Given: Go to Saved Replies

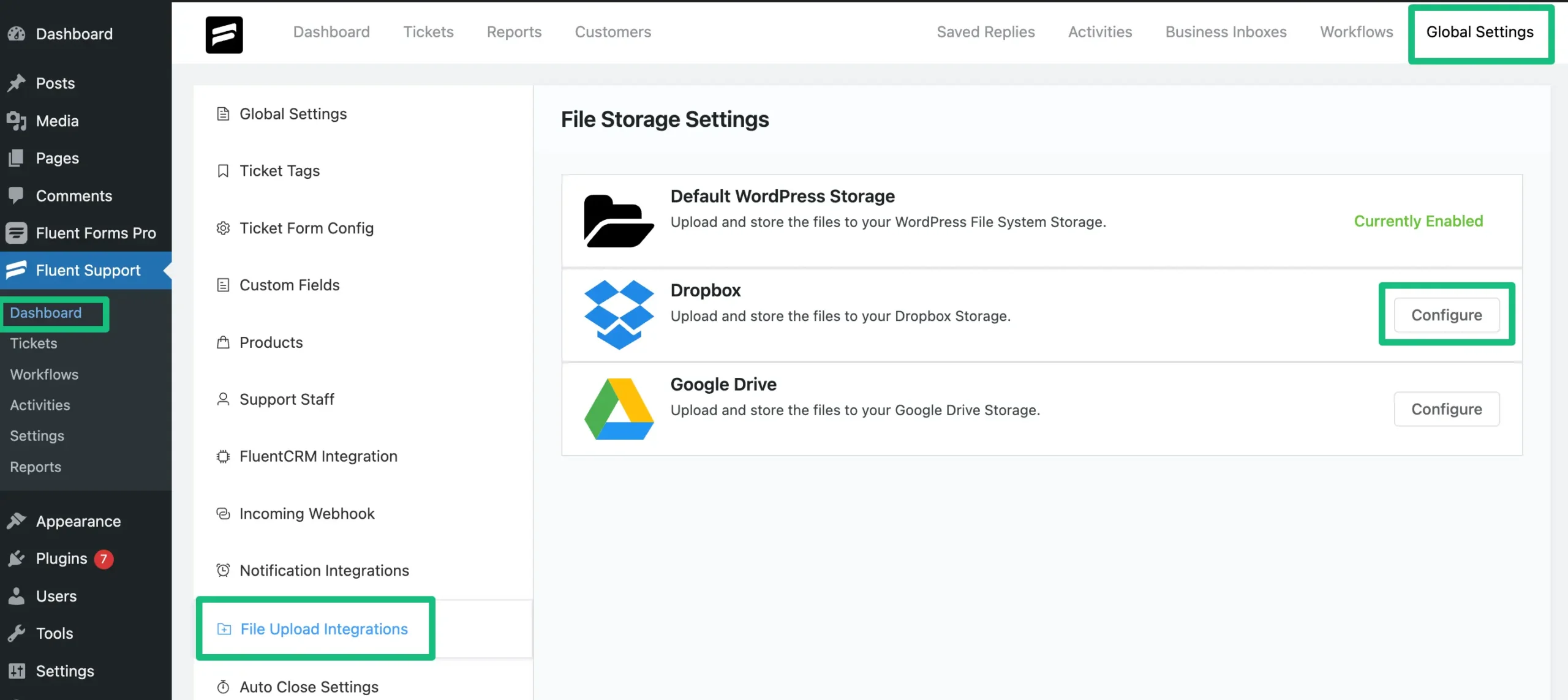Looking at the screenshot, I should pos(986,32).
